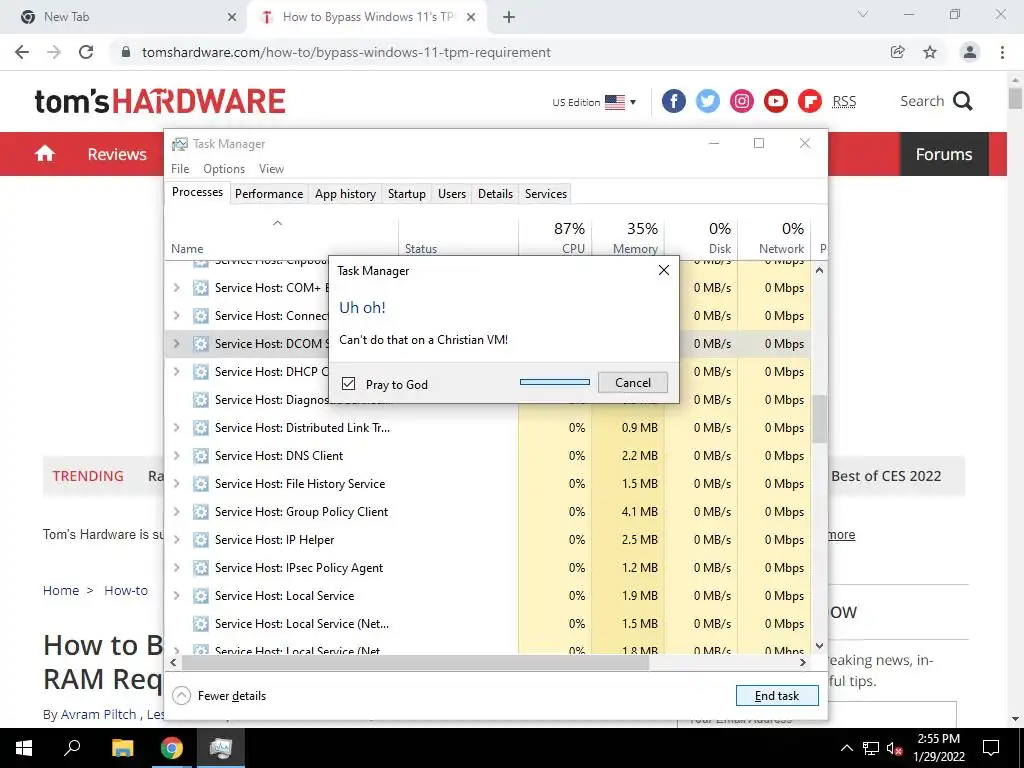Open the Reviews nav link
This screenshot has width=1024, height=768.
[x=117, y=154]
